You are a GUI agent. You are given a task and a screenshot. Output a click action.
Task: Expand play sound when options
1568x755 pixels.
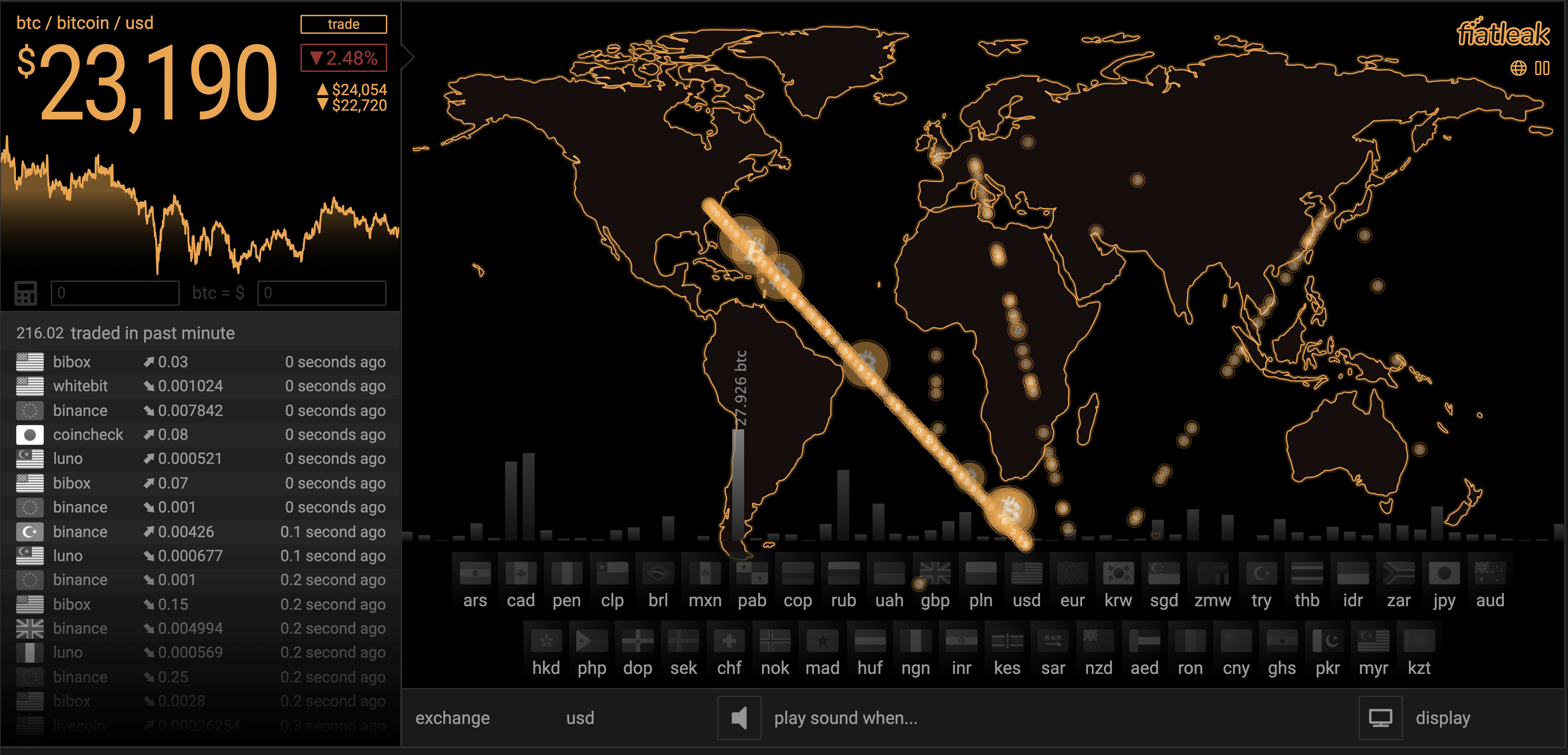pos(845,718)
